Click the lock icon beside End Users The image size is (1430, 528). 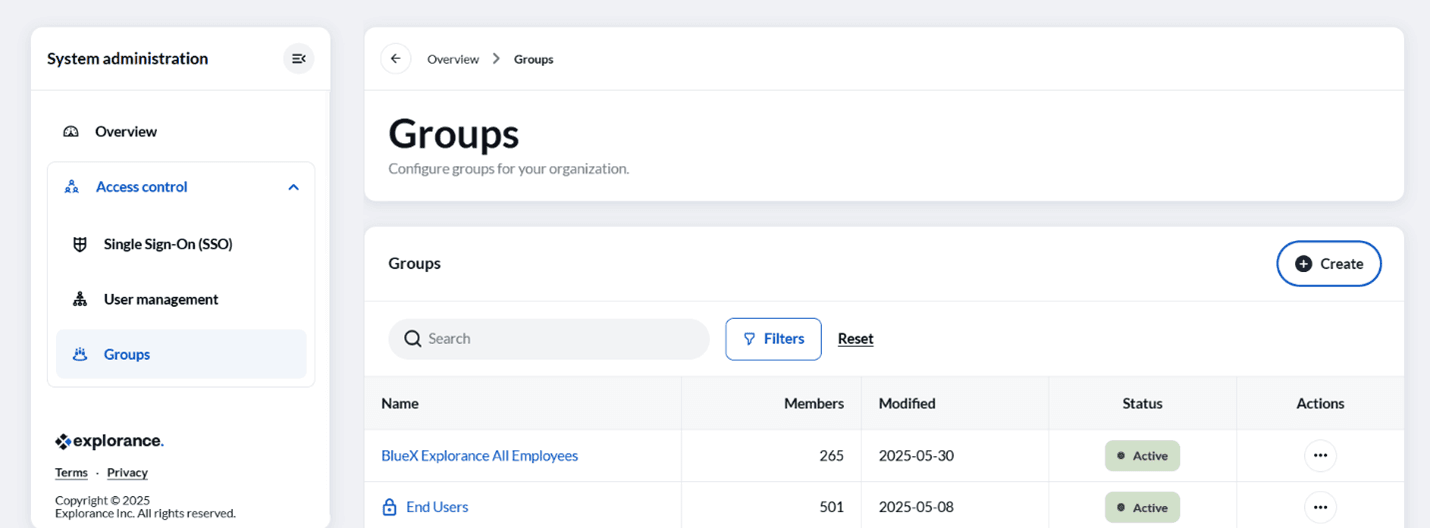tap(390, 507)
